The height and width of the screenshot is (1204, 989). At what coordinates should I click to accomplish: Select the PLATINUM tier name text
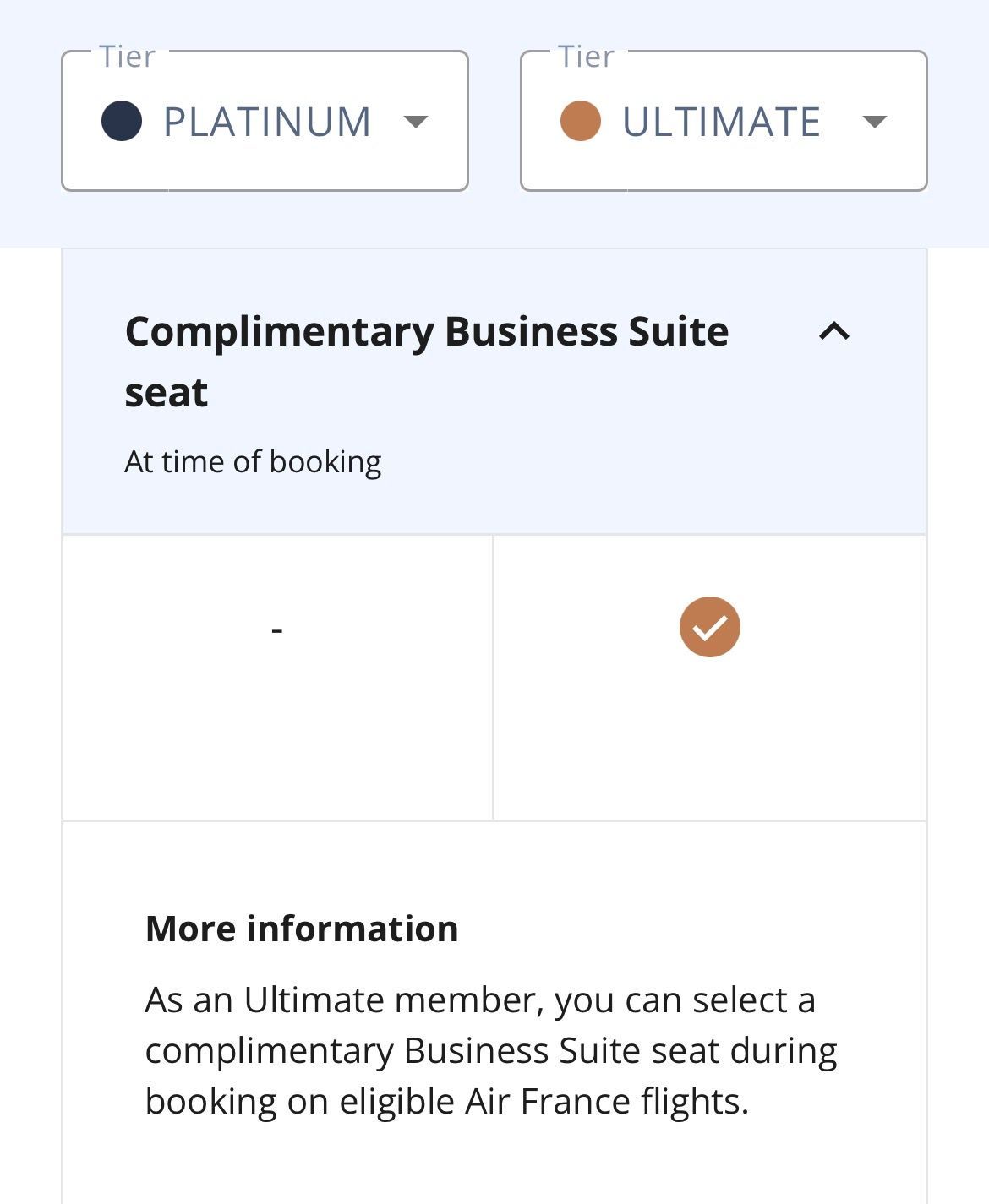pyautogui.click(x=267, y=122)
